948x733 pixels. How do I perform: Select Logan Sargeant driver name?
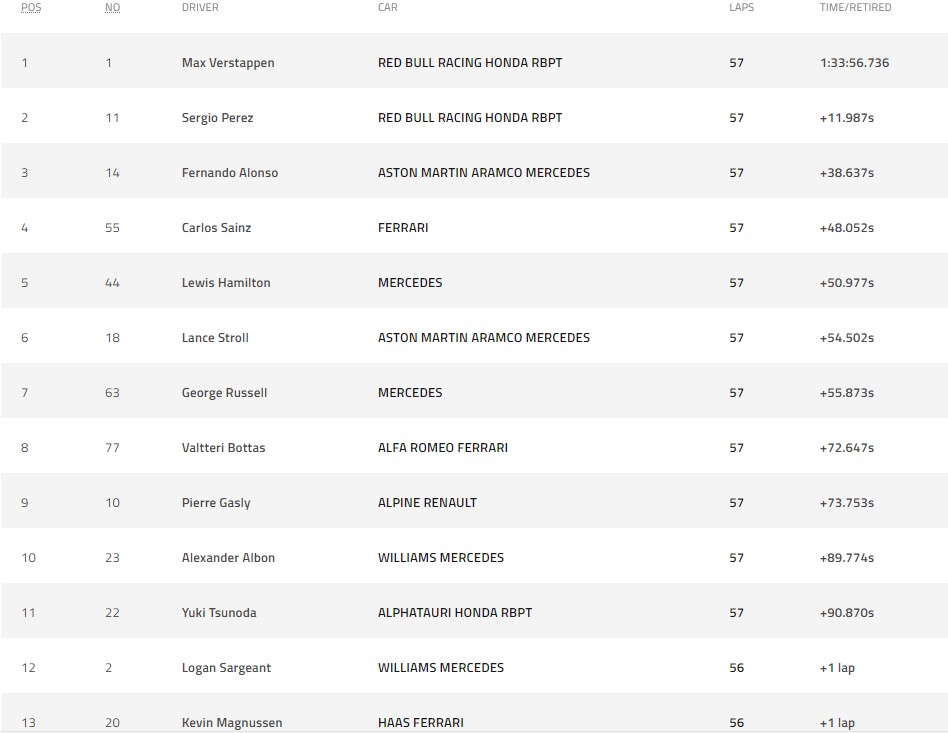tap(226, 668)
